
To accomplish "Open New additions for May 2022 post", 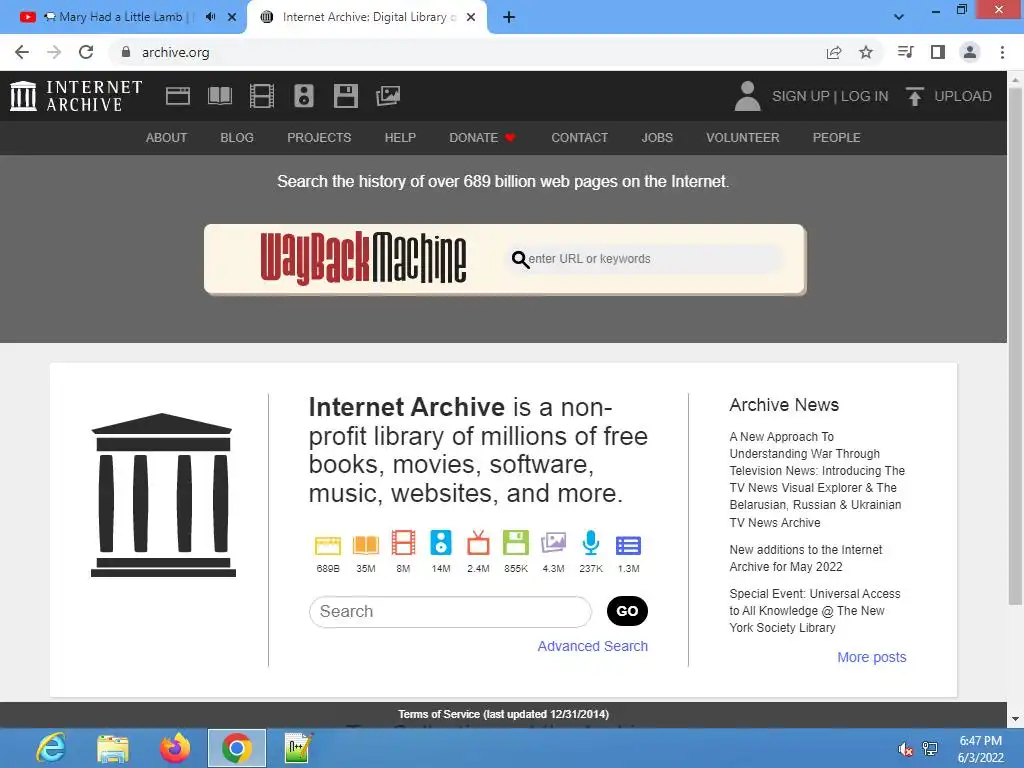I will click(805, 558).
